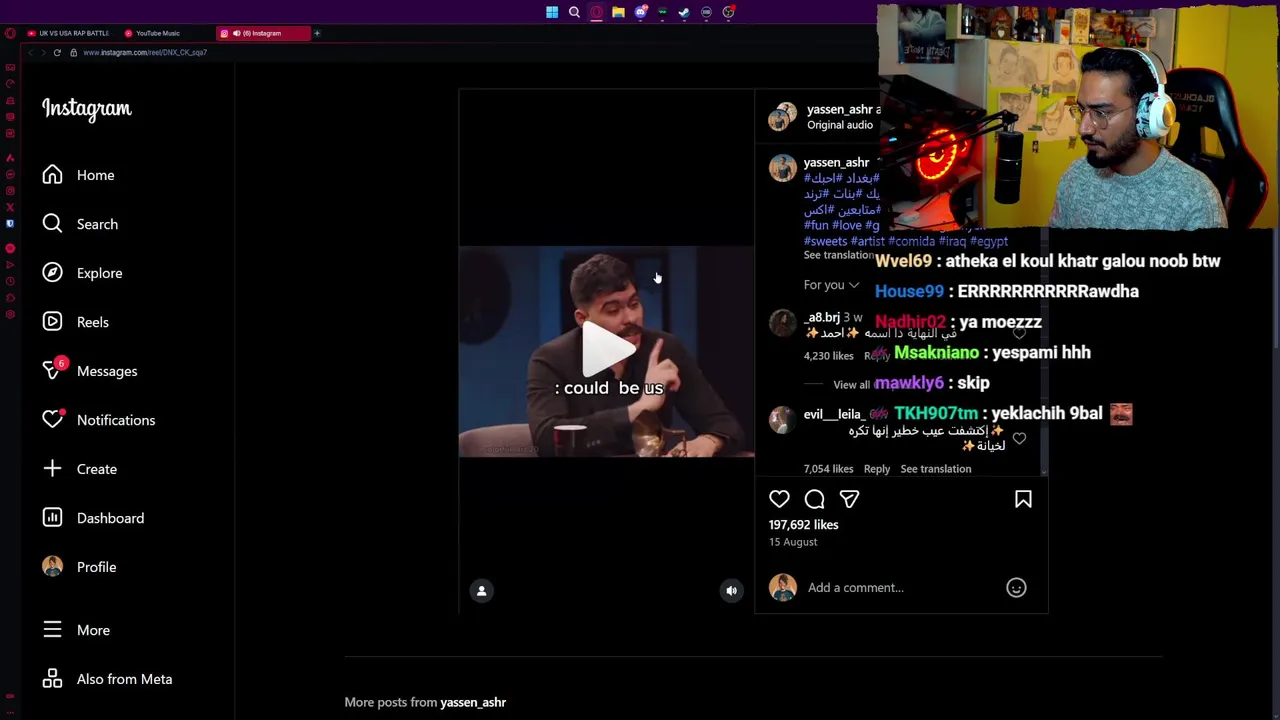Open comment author avatar above 4,230 likes

(782, 322)
